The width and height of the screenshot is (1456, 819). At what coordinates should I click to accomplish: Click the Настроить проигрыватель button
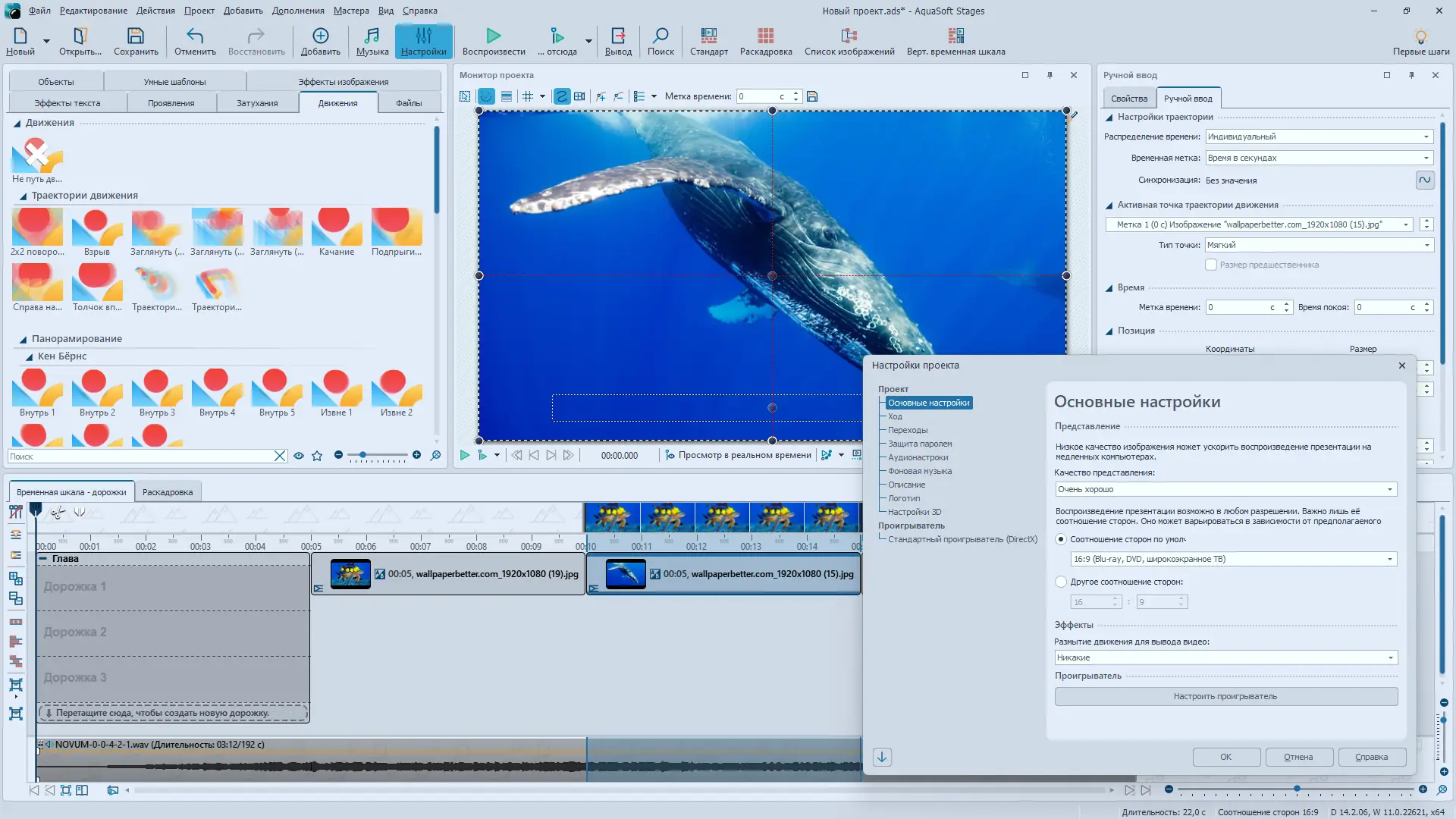pos(1225,696)
